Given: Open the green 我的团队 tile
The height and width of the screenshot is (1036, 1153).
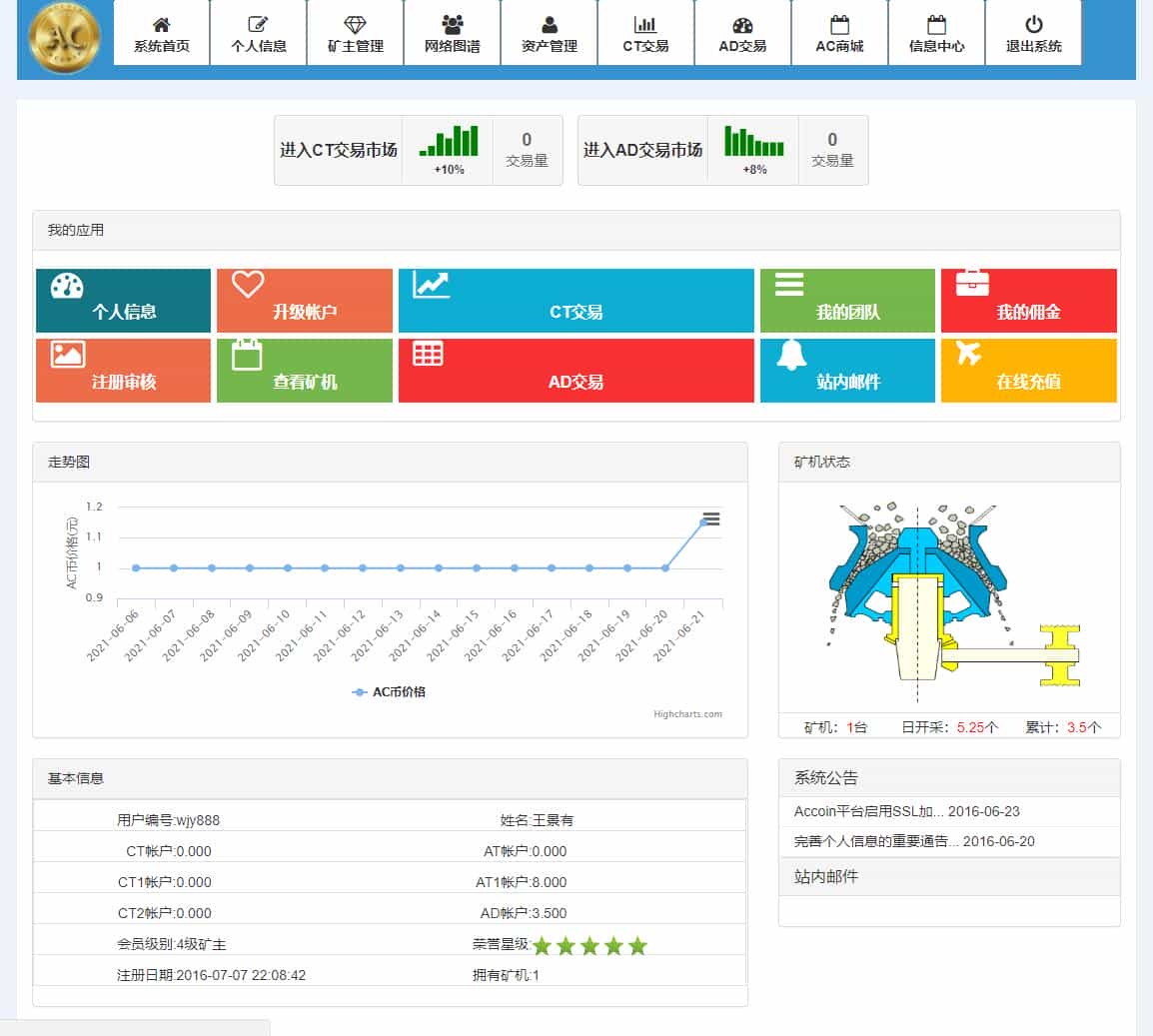Looking at the screenshot, I should tap(847, 301).
